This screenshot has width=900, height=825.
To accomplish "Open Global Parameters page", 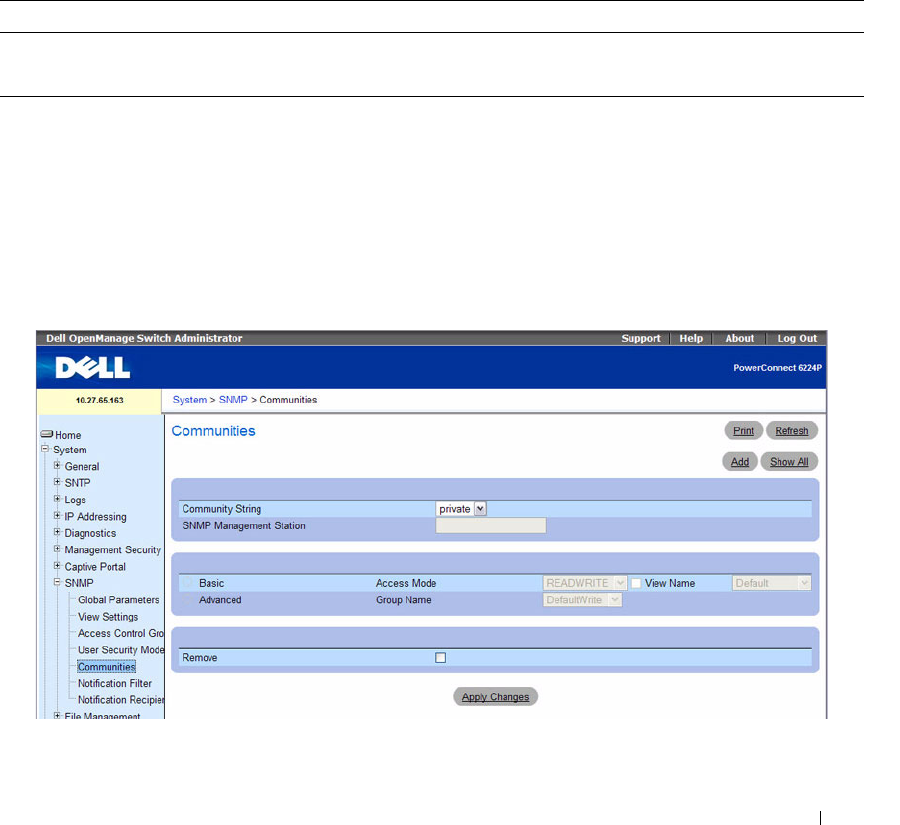I will click(x=119, y=599).
